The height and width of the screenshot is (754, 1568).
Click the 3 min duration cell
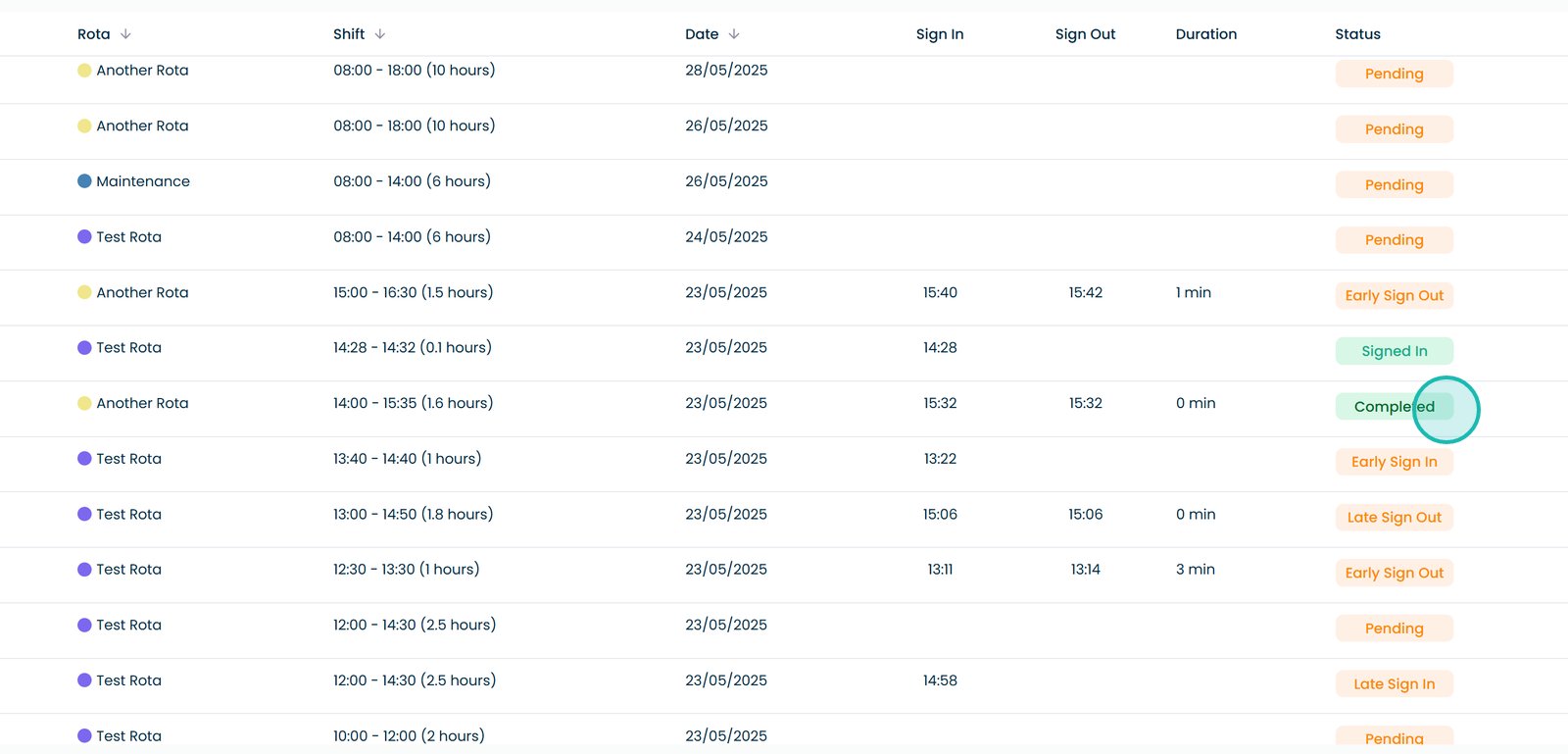coord(1195,570)
